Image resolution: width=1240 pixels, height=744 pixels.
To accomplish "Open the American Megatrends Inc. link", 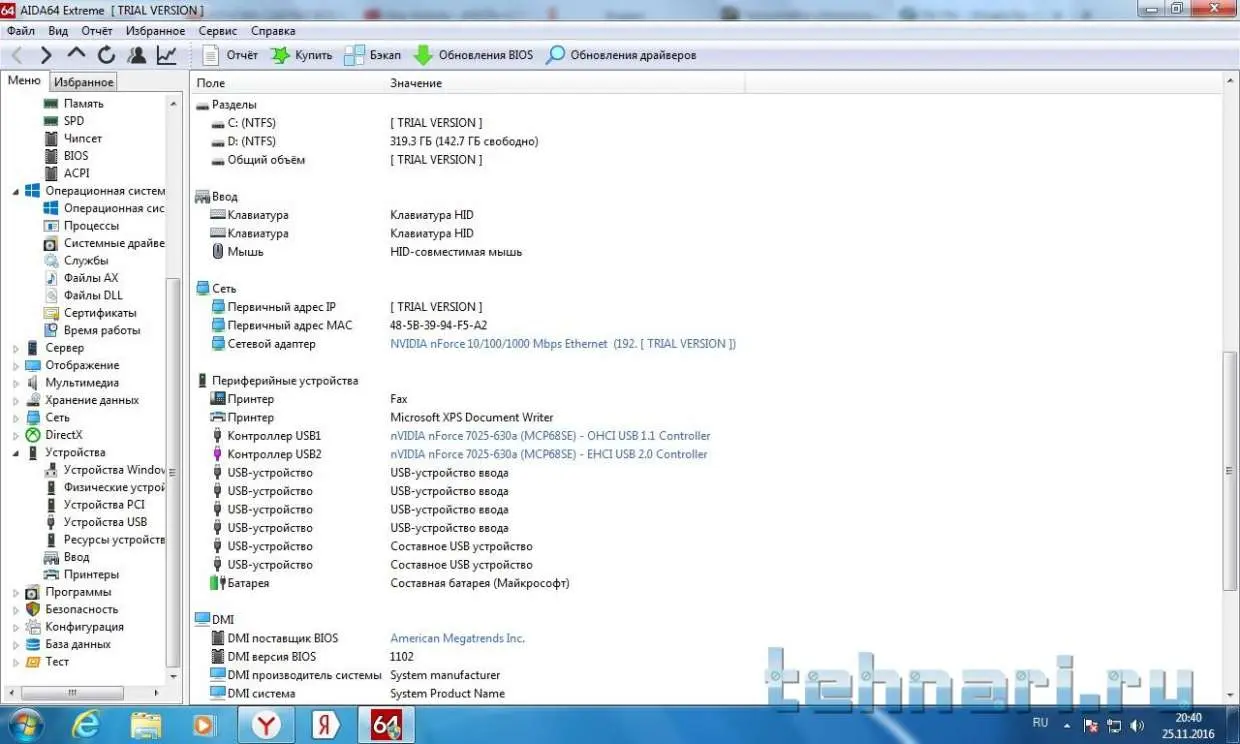I will [x=457, y=638].
